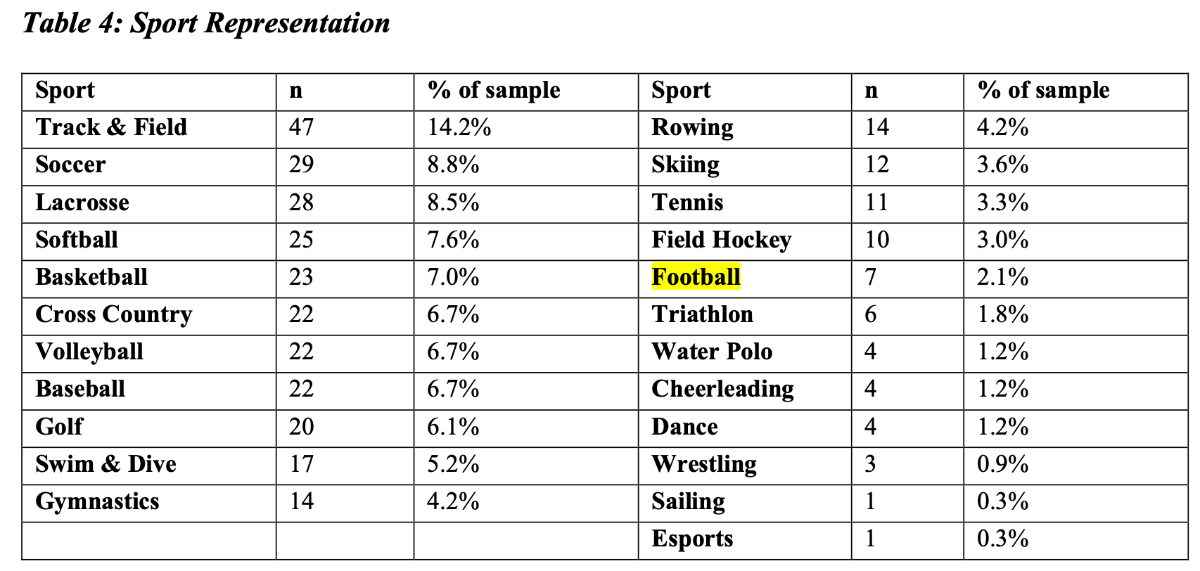Click the right-side Sport column header

681,90
